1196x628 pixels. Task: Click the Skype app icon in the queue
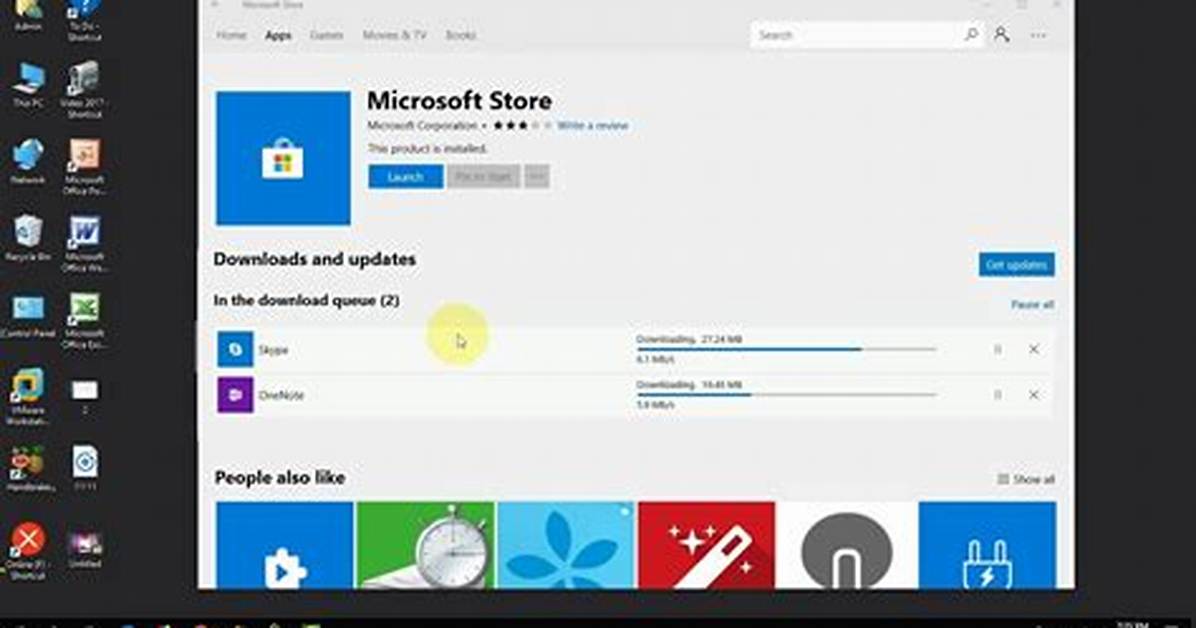click(235, 349)
